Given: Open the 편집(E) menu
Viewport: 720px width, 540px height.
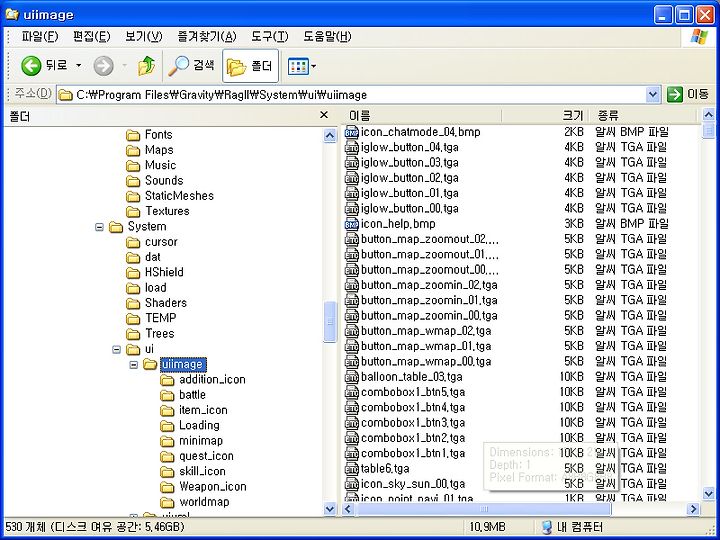Looking at the screenshot, I should pos(92,37).
